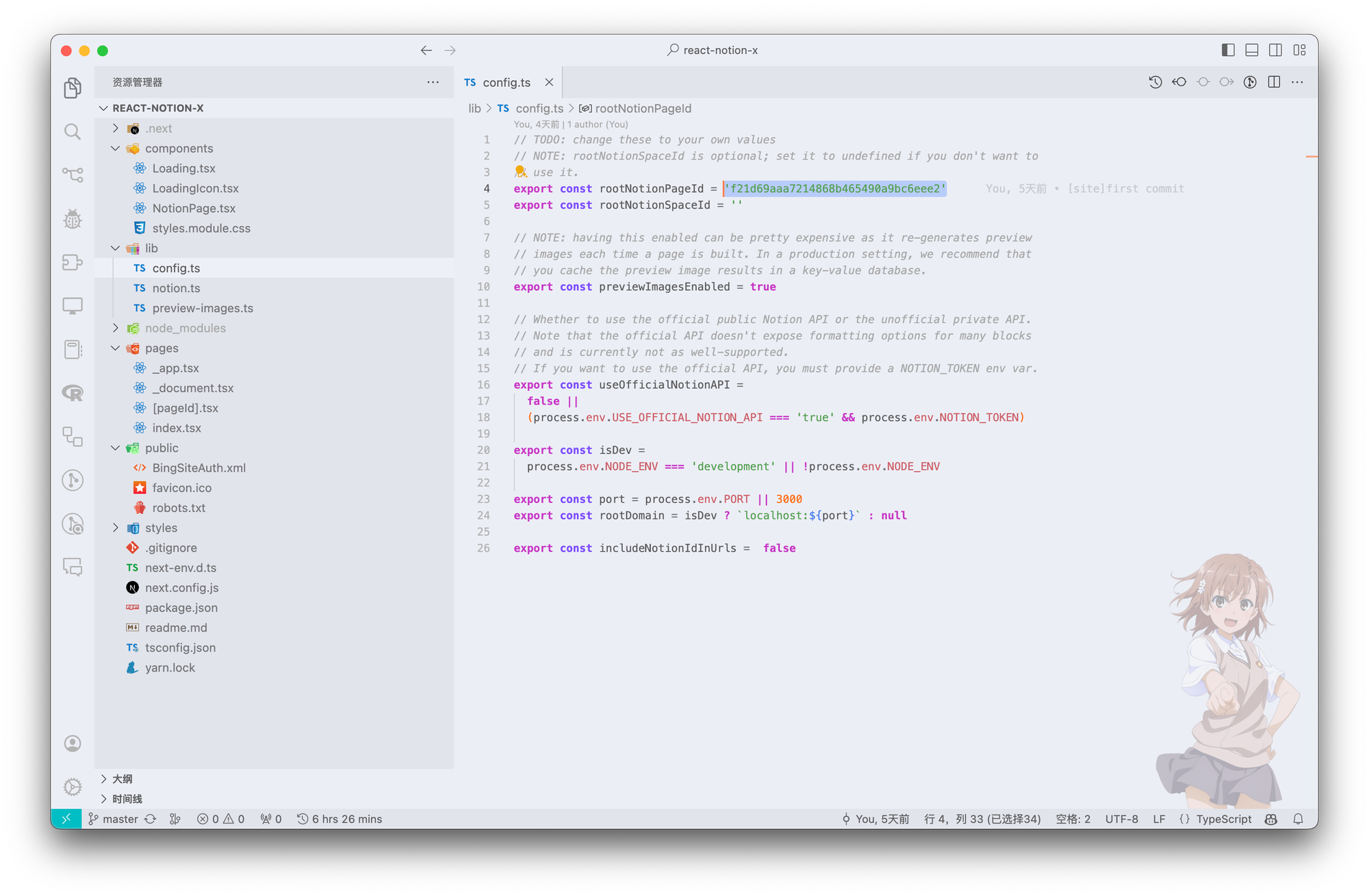Click the Copilot status icon in status bar
The height and width of the screenshot is (896, 1369).
tap(1271, 819)
